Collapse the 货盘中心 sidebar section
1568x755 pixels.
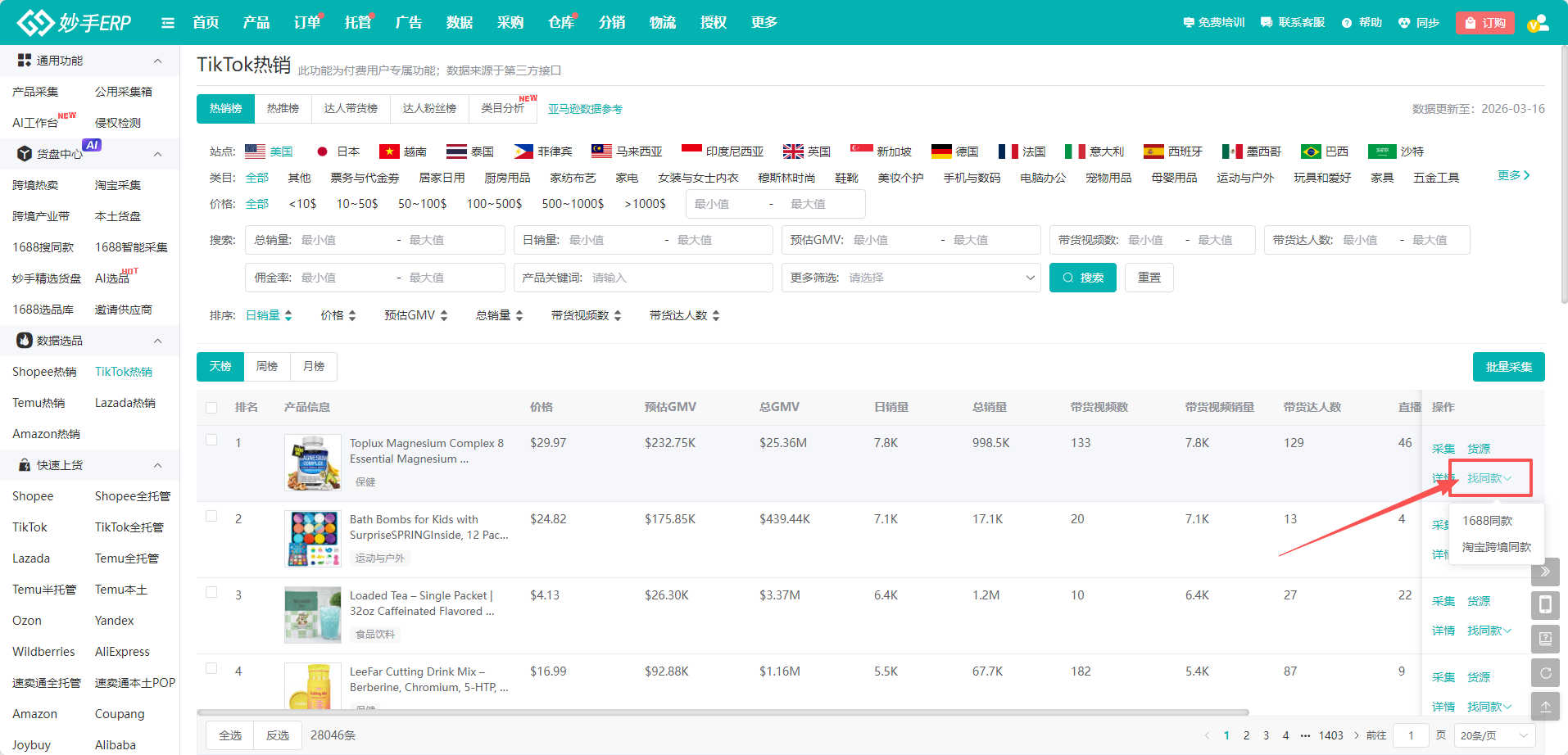[x=157, y=154]
